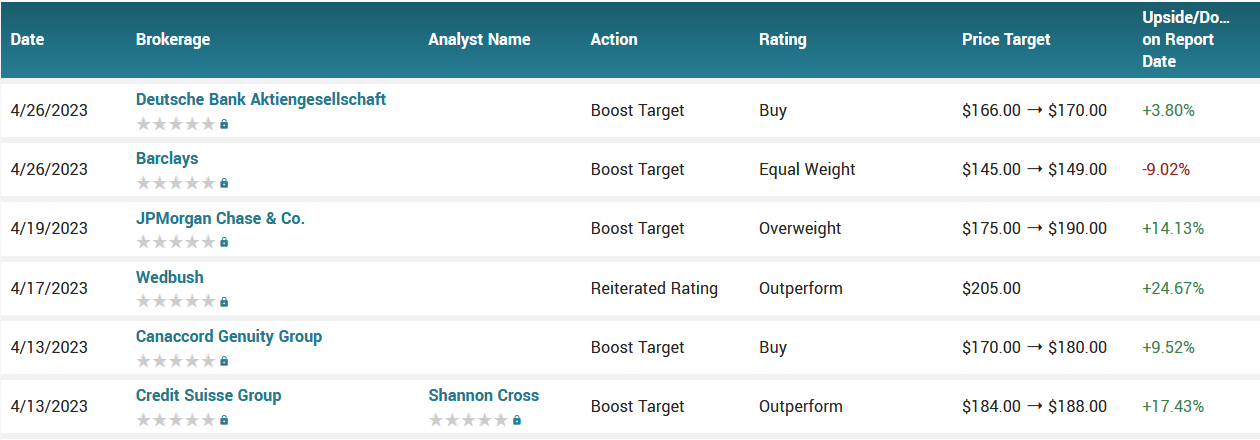The height and width of the screenshot is (440, 1260).
Task: View analyst Shannon Cross profile
Action: [x=484, y=395]
